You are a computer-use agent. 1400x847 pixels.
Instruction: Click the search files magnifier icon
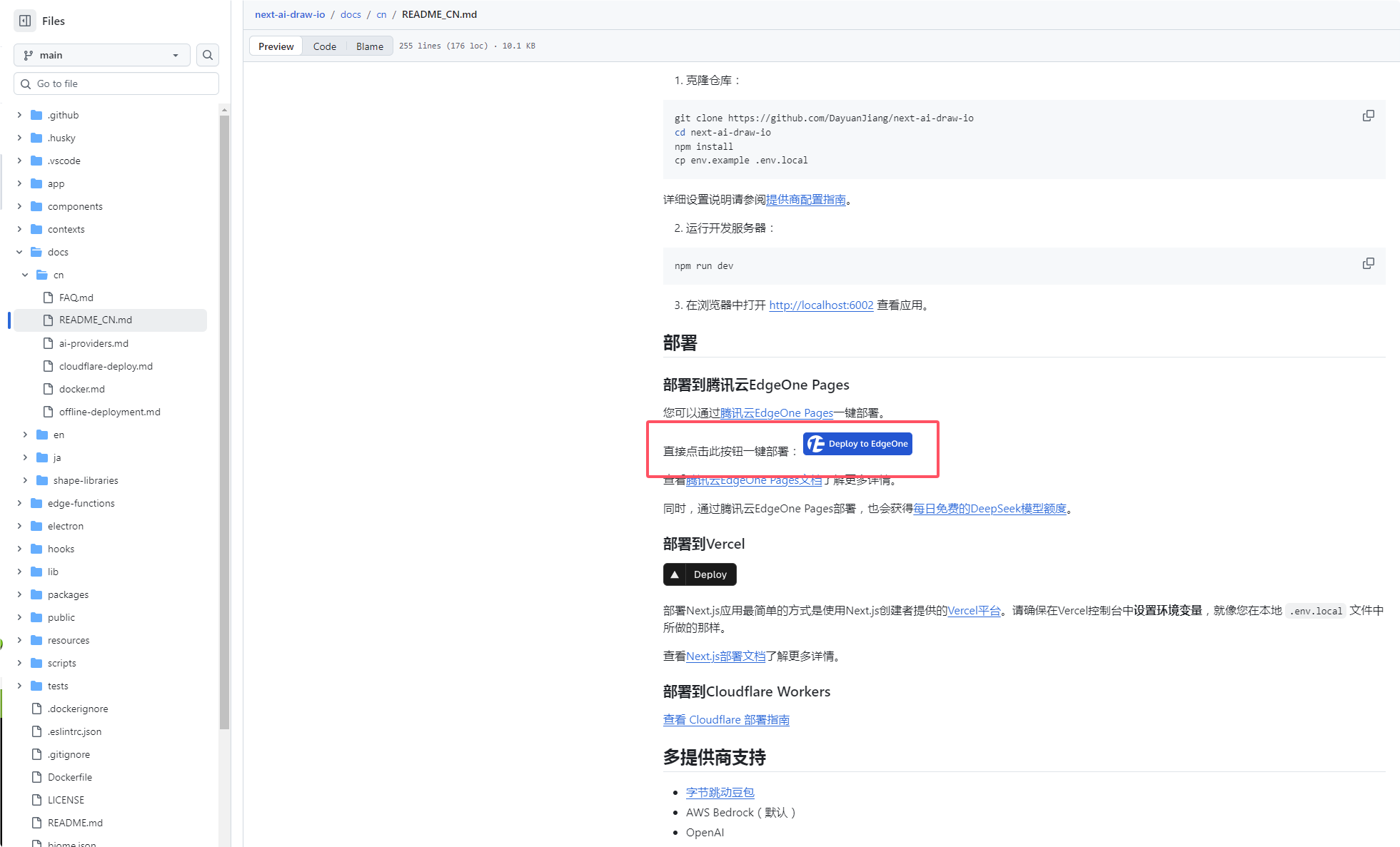pyautogui.click(x=208, y=55)
